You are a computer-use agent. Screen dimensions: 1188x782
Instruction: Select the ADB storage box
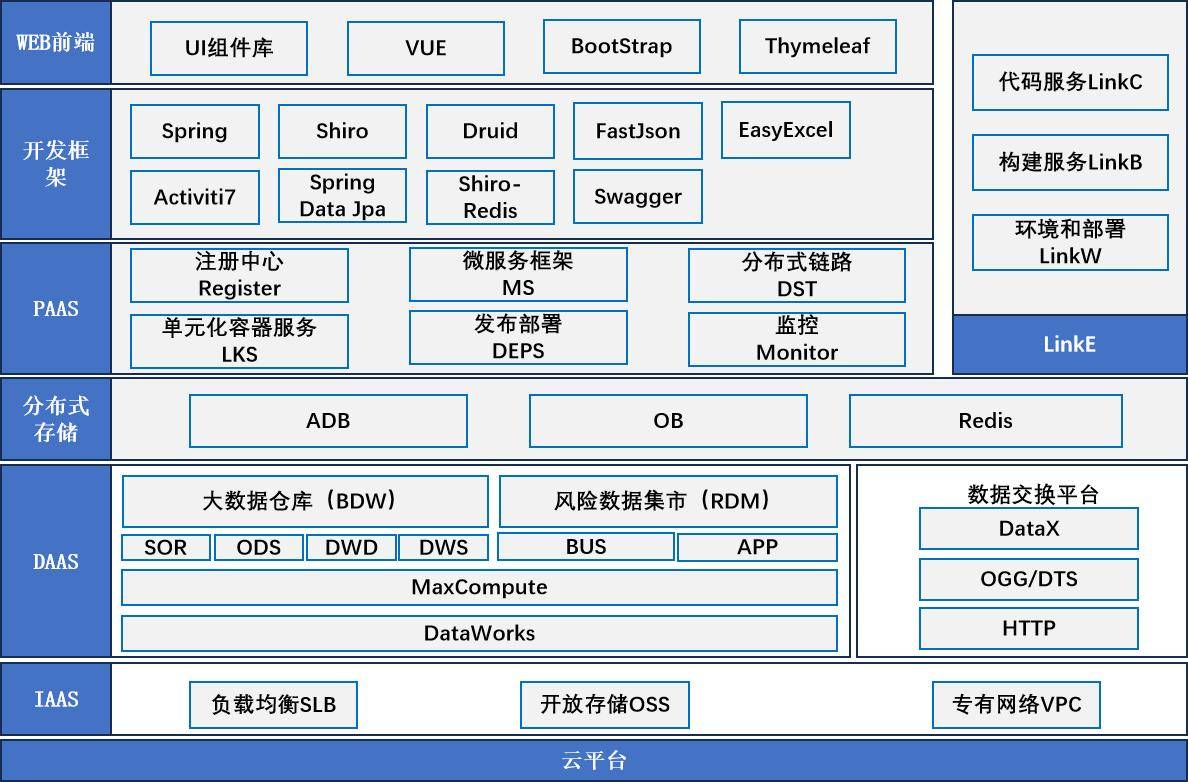click(x=328, y=421)
